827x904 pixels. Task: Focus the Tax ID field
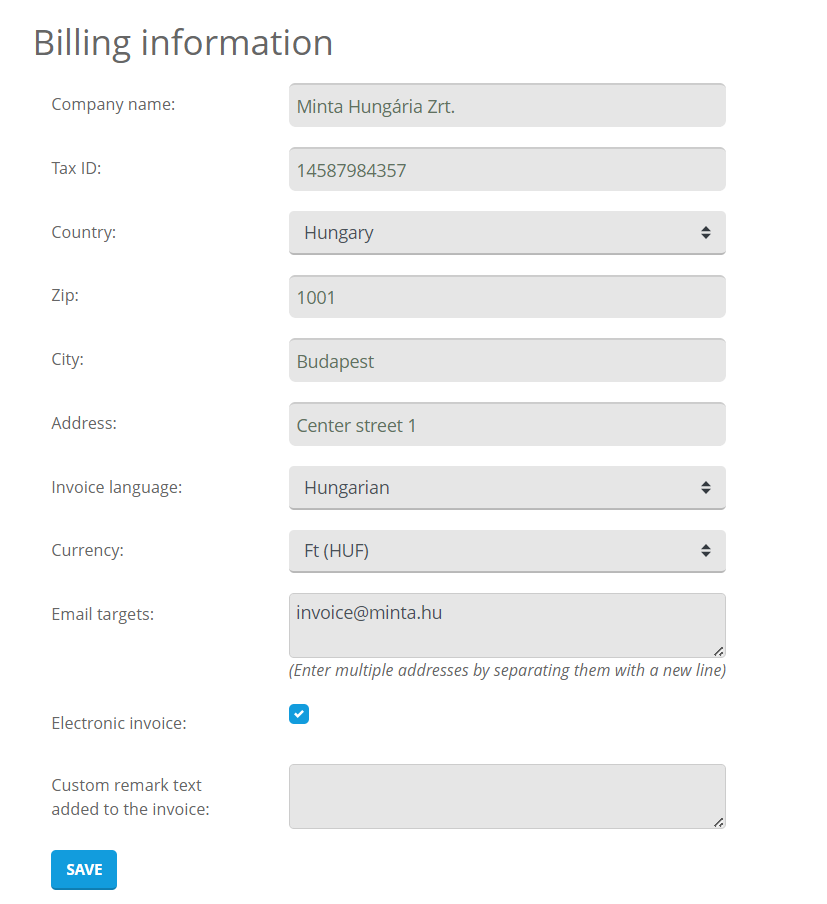[506, 169]
